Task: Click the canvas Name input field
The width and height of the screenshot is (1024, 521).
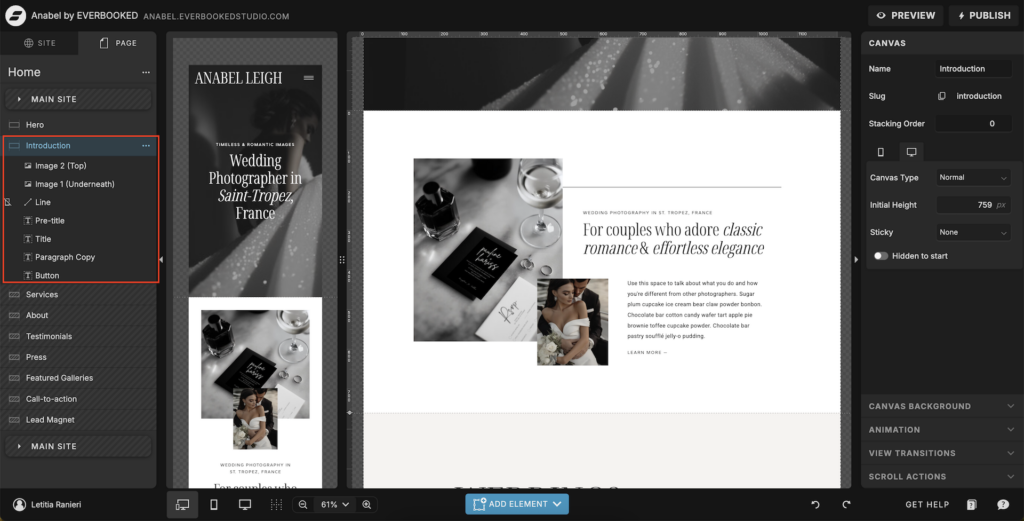Action: [974, 69]
